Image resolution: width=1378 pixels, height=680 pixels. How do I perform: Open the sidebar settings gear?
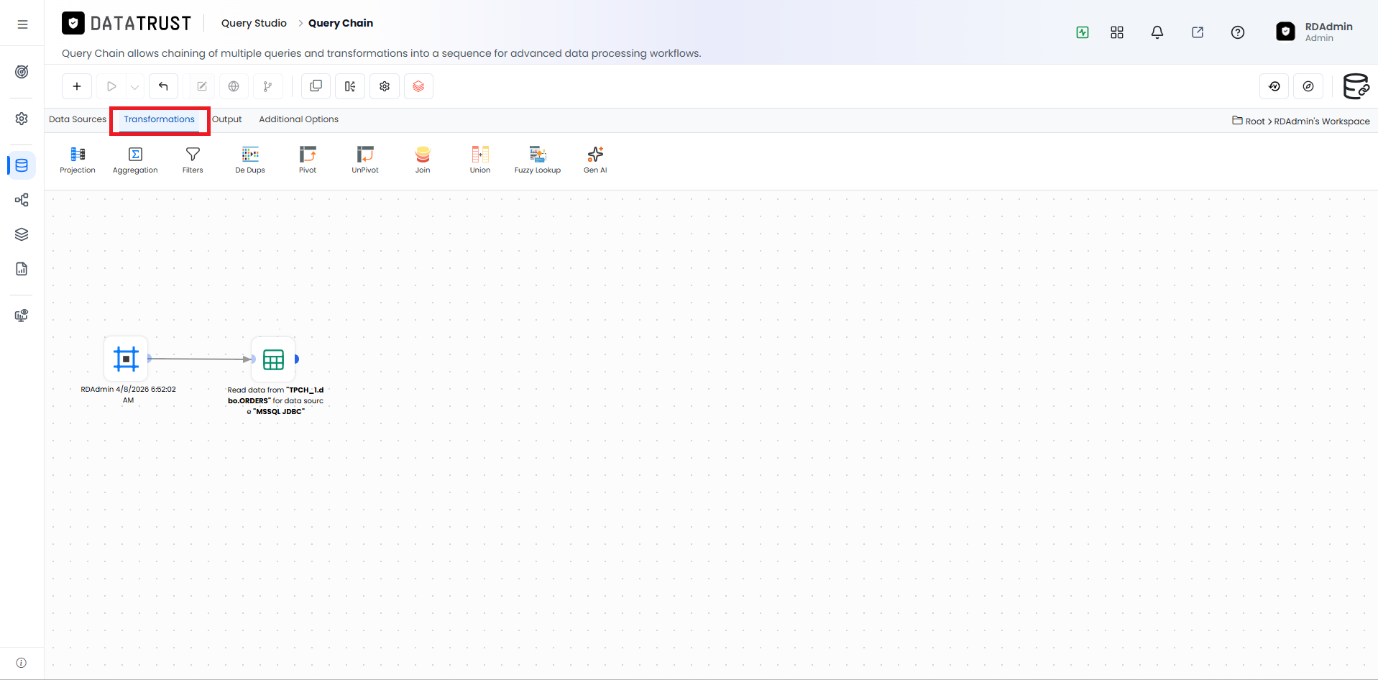21,118
